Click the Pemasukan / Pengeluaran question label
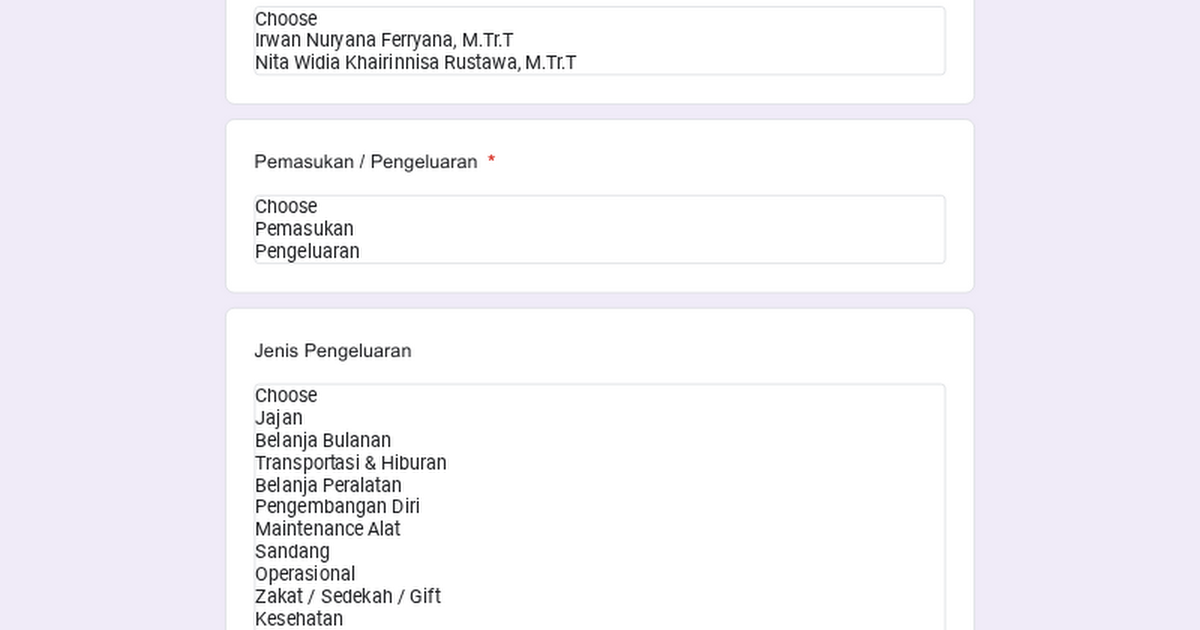This screenshot has width=1200, height=630. pyautogui.click(x=365, y=162)
